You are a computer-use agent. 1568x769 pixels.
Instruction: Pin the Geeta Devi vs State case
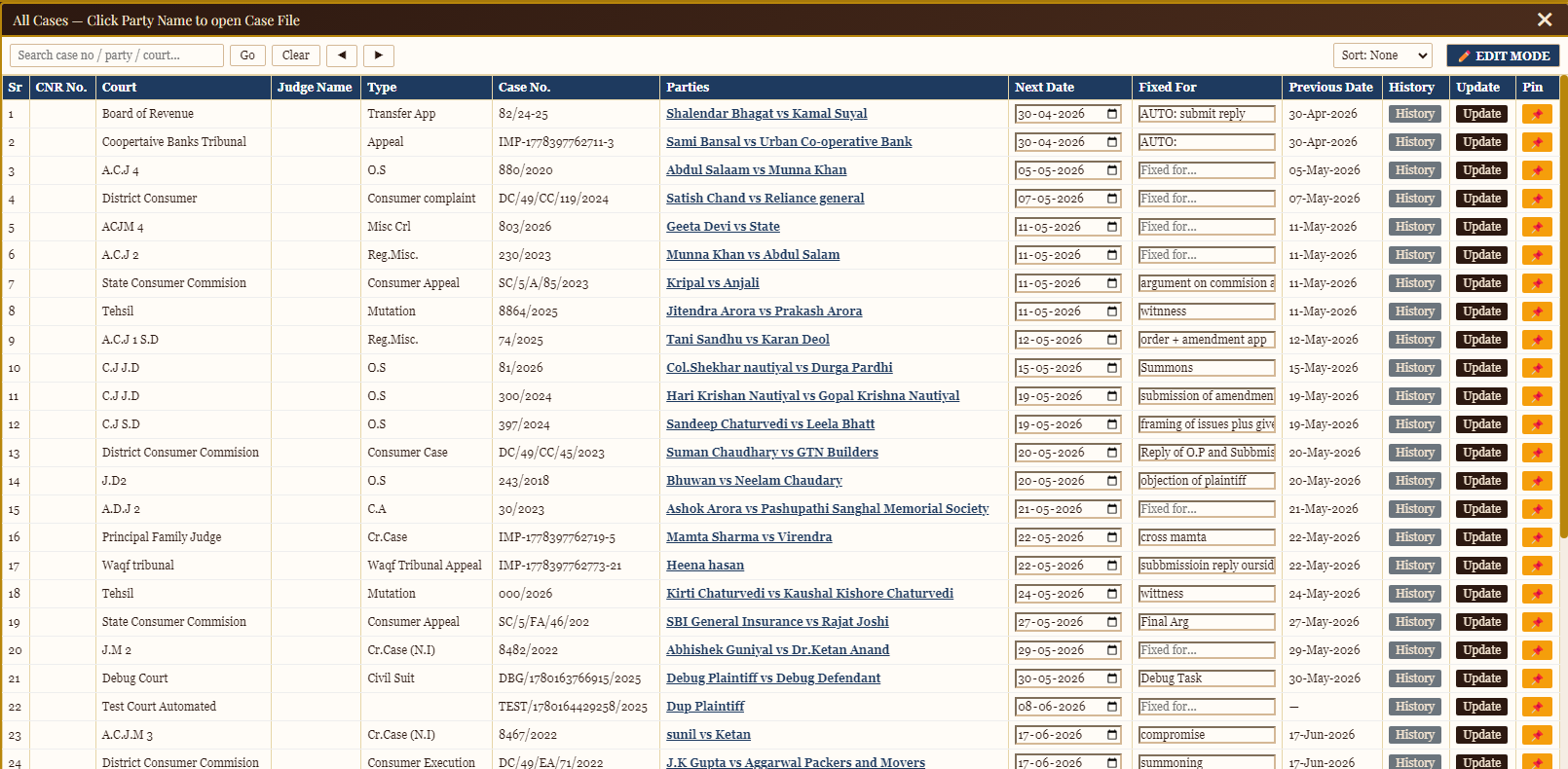coord(1536,227)
